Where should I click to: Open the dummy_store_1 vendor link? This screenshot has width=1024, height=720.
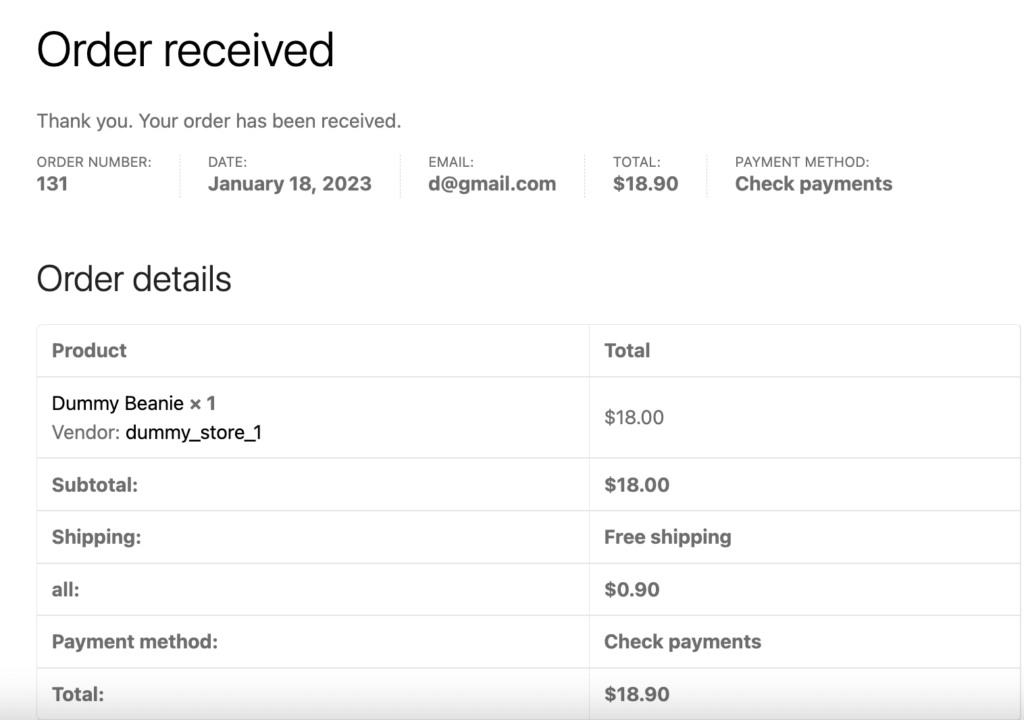coord(193,433)
